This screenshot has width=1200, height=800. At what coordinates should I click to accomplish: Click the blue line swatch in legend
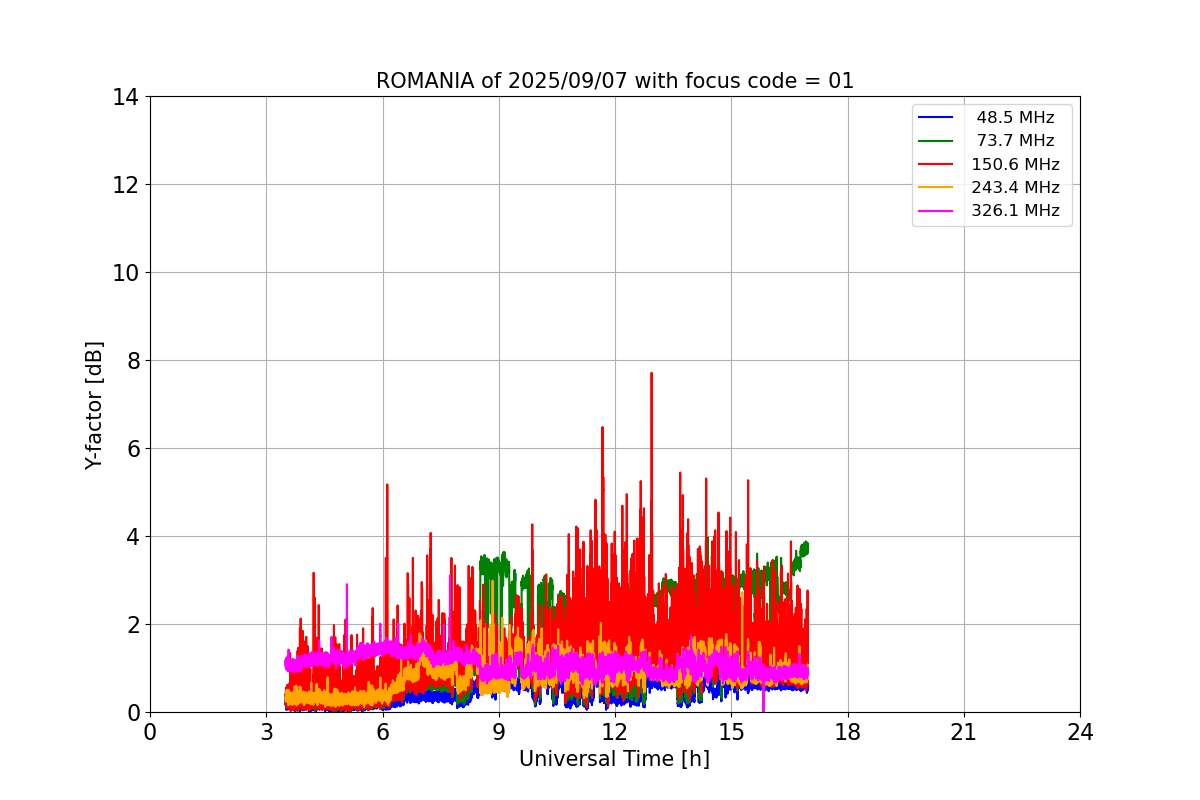(936, 118)
